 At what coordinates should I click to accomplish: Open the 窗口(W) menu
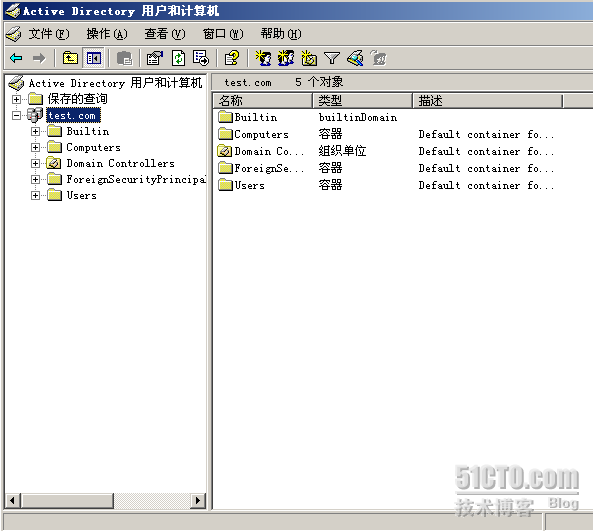[223, 34]
